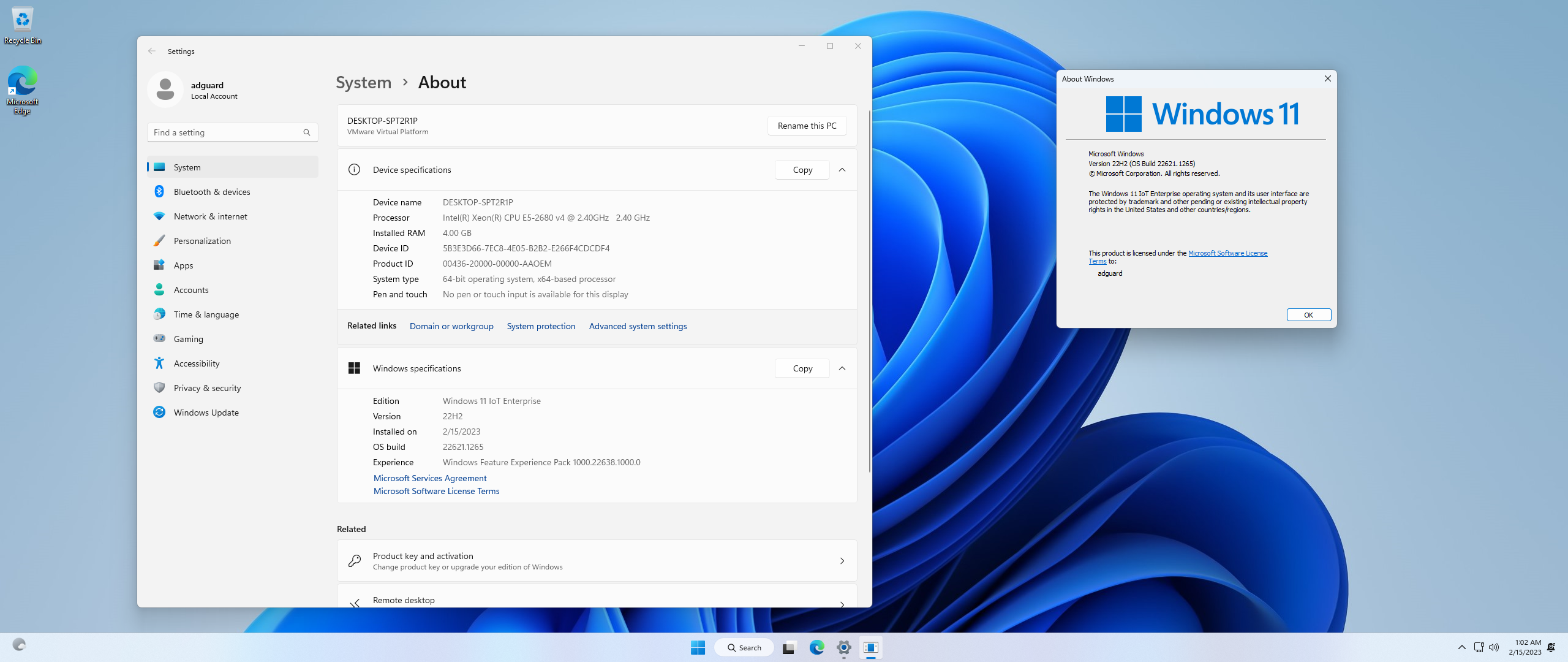
Task: Open the Recycle Bin desktop icon
Action: pyautogui.click(x=22, y=26)
